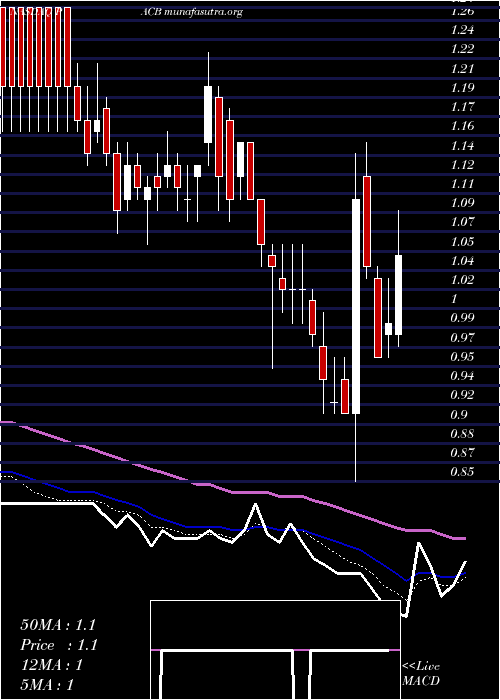Click the 1.22 price axis label
Screen dimensions: 500x700
click(x=462, y=49)
